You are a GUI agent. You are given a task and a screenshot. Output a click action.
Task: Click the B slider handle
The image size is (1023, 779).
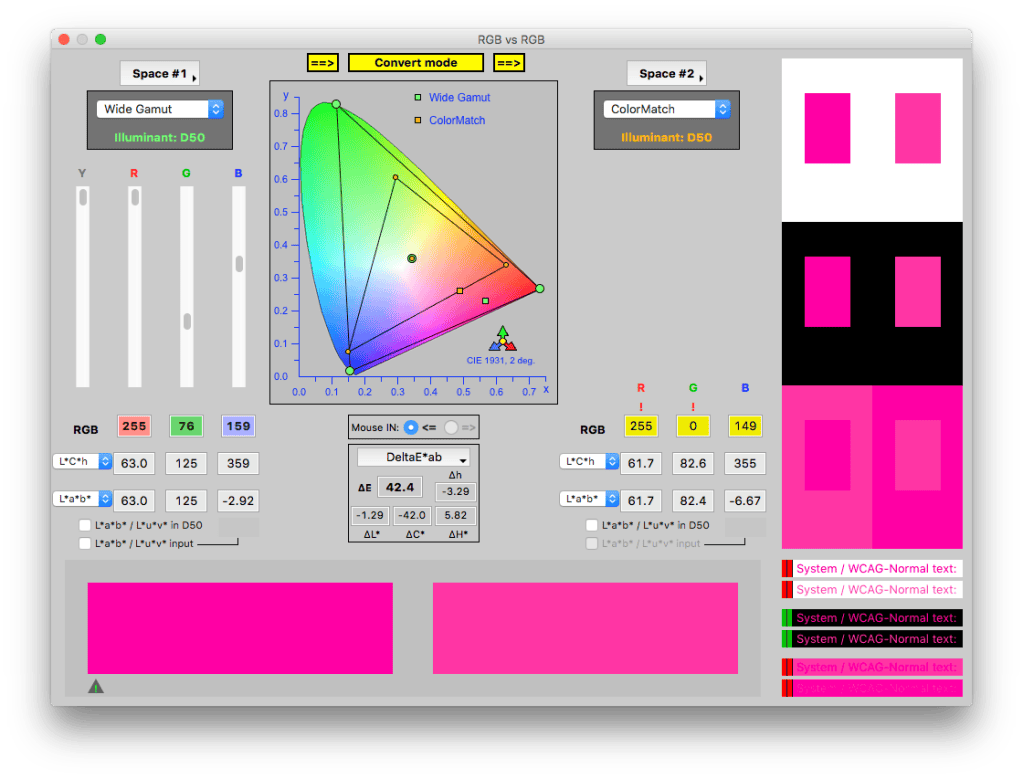pyautogui.click(x=239, y=264)
